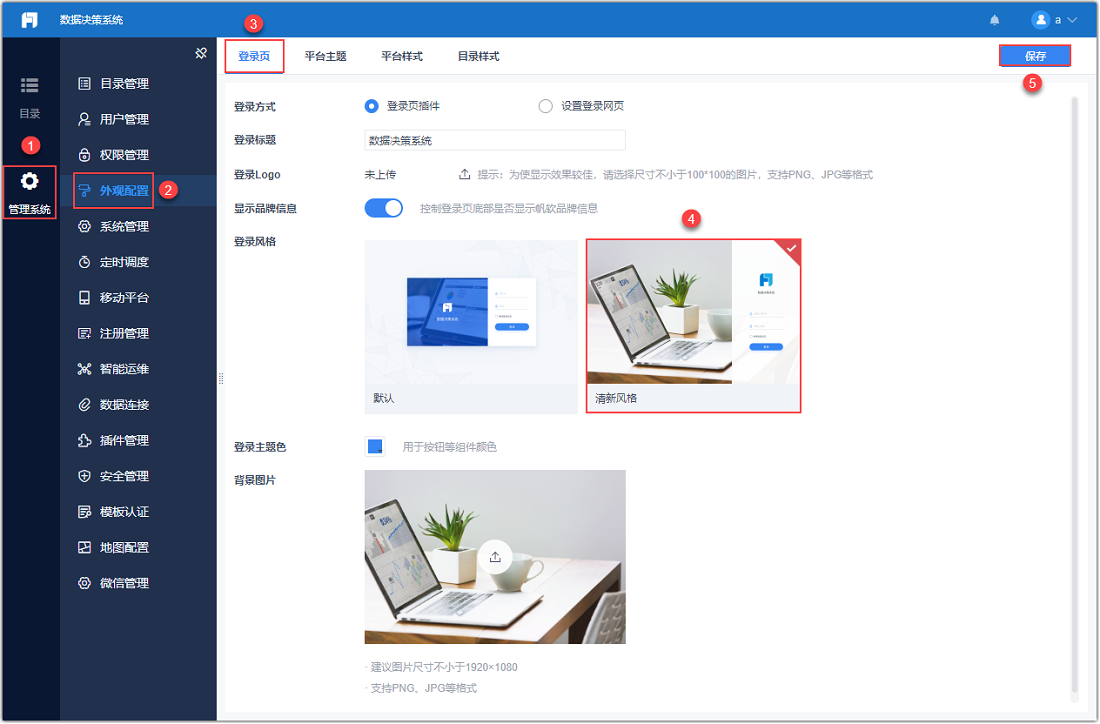The width and height of the screenshot is (1100, 724).
Task: Choose the 默认 login style thumbnail
Action: 471,327
